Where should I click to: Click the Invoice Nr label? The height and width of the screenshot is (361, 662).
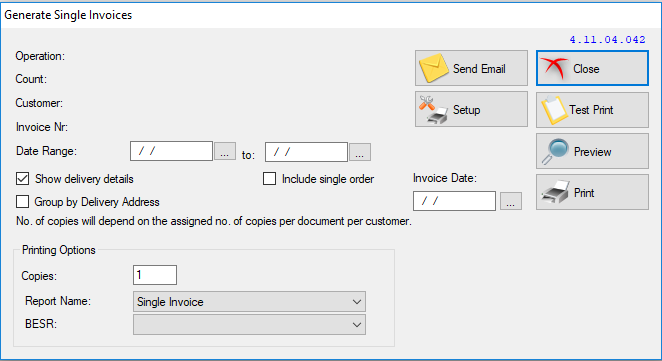click(42, 127)
